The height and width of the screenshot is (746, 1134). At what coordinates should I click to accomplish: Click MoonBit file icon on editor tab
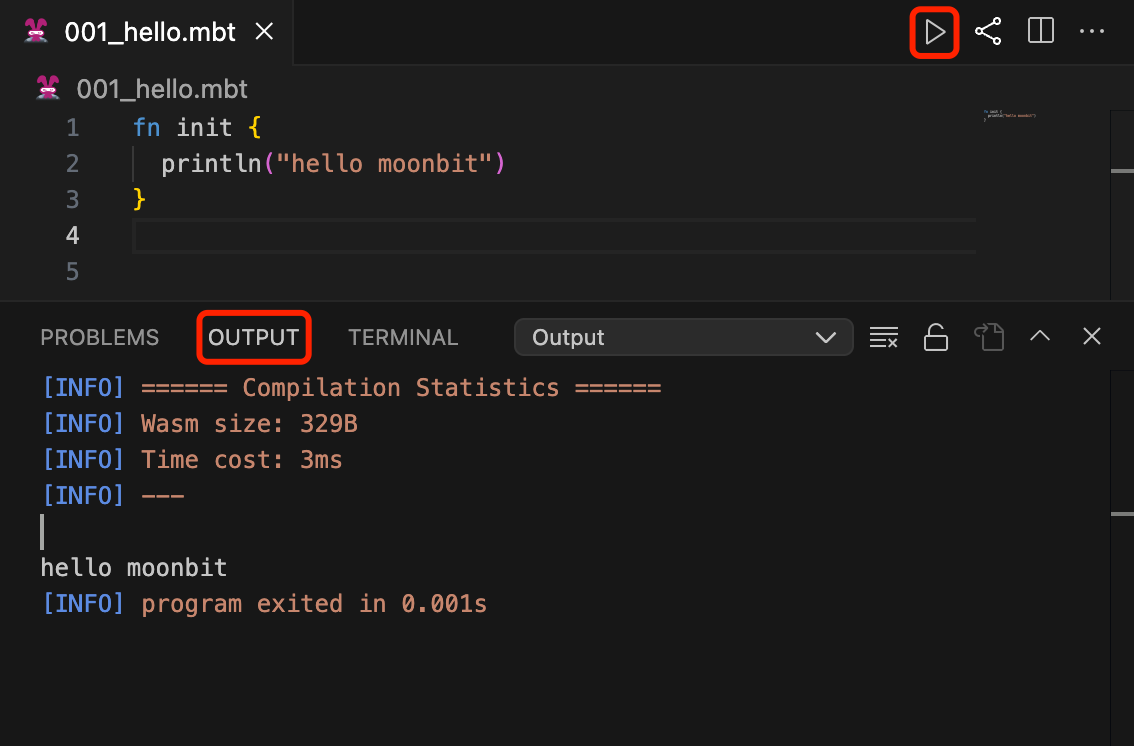36,32
